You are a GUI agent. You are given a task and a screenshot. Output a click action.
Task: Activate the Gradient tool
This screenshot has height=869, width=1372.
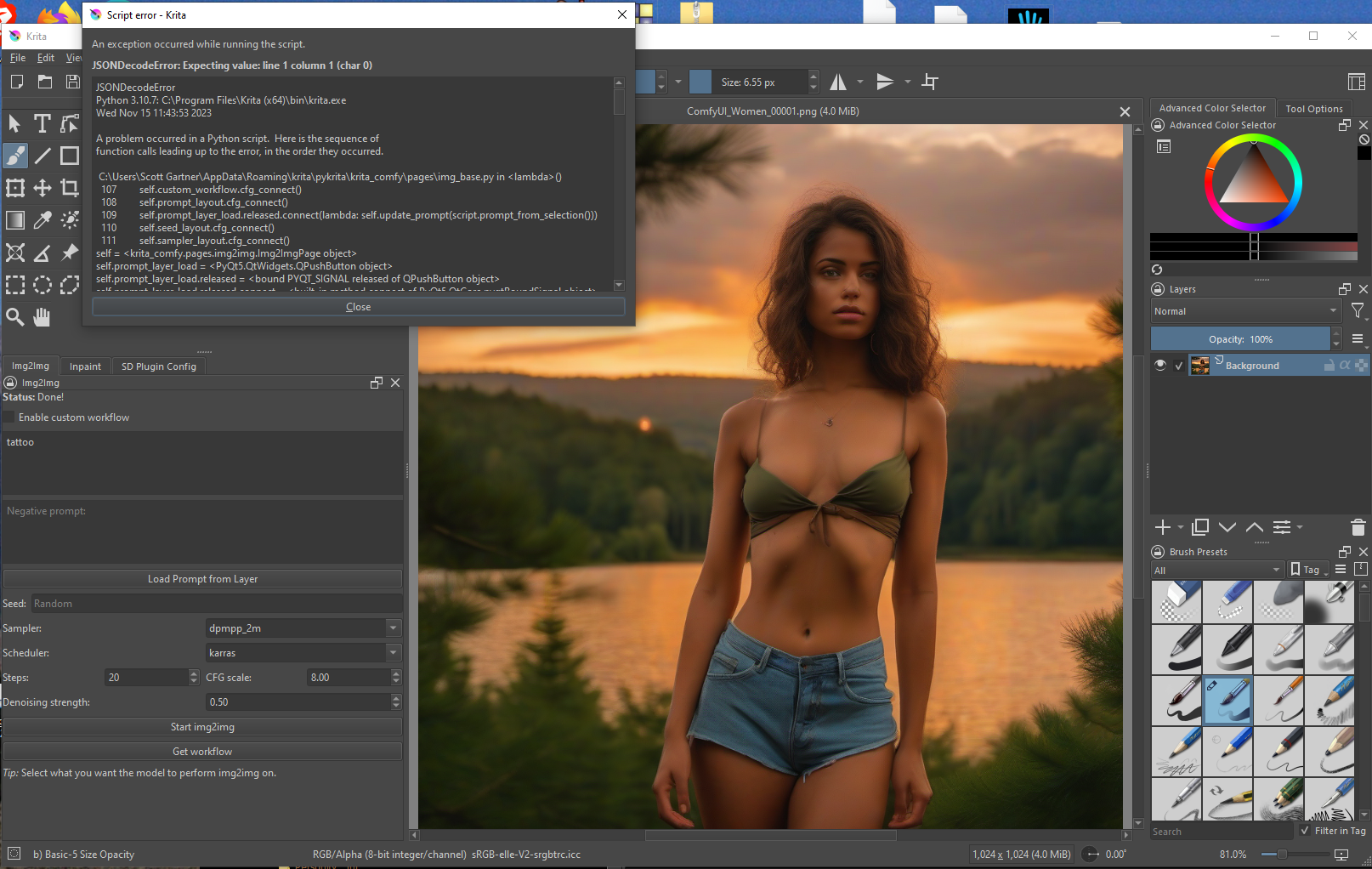(14, 219)
